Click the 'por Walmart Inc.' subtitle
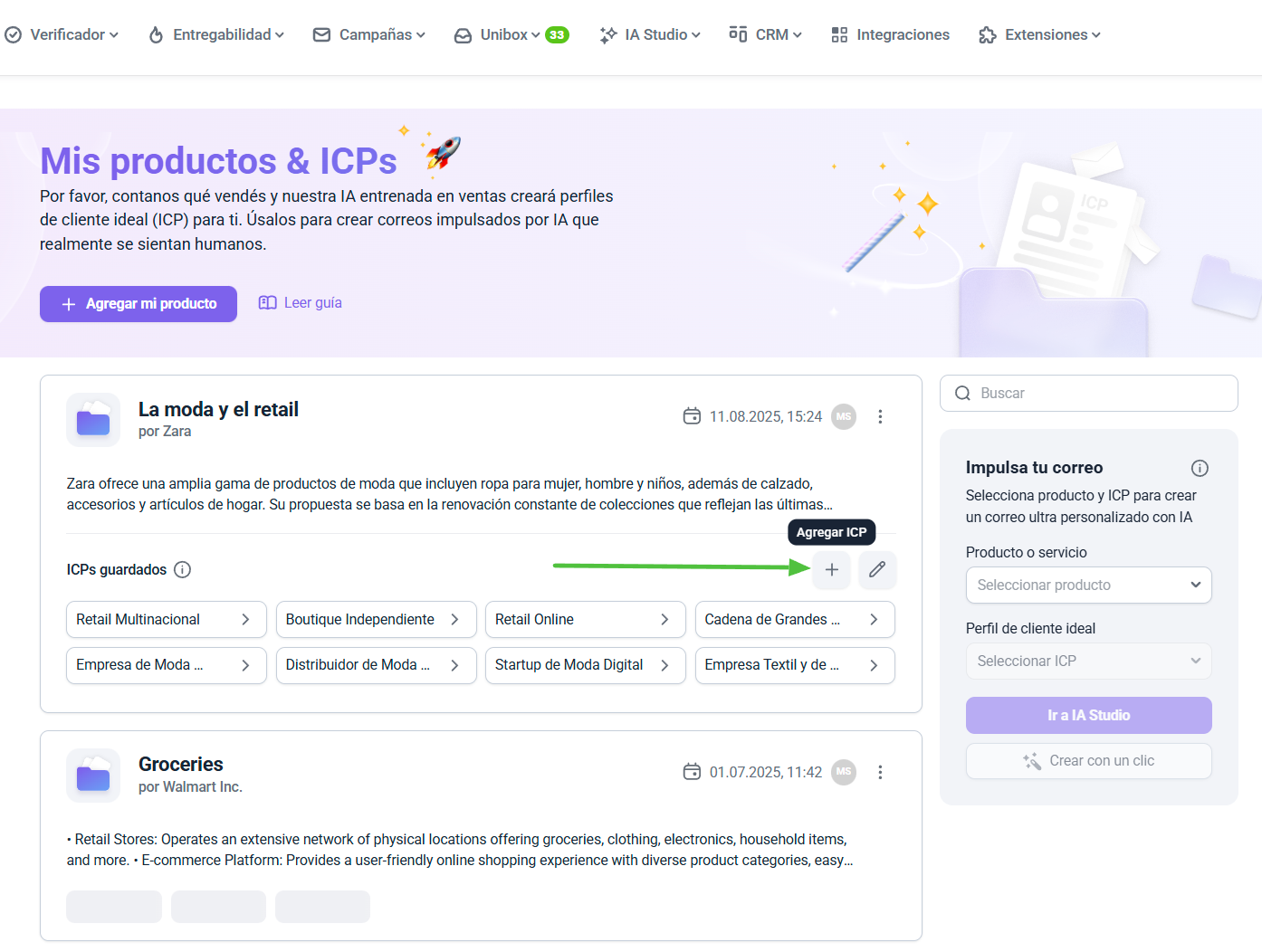 pos(190,787)
